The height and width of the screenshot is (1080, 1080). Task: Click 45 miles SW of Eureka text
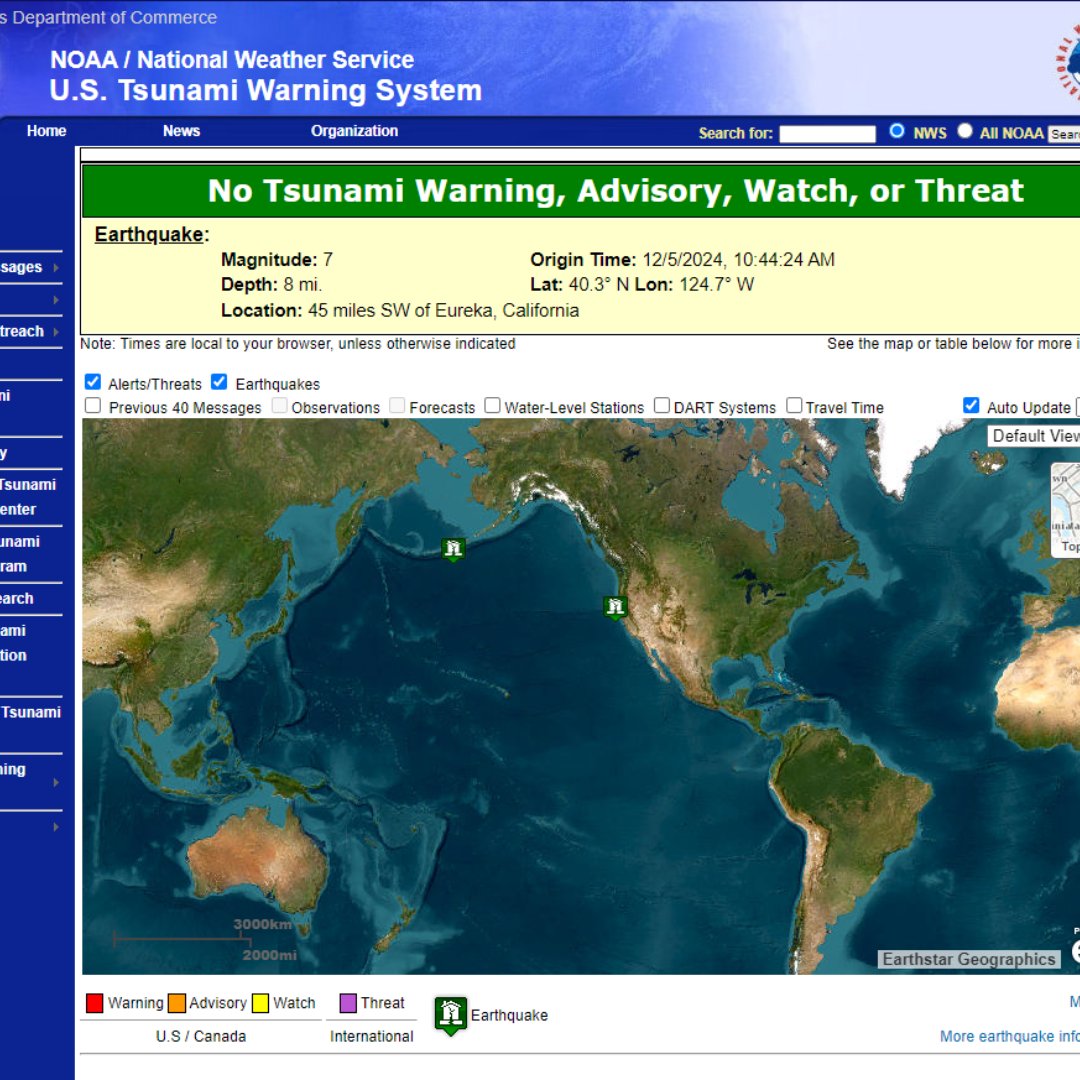[x=444, y=311]
